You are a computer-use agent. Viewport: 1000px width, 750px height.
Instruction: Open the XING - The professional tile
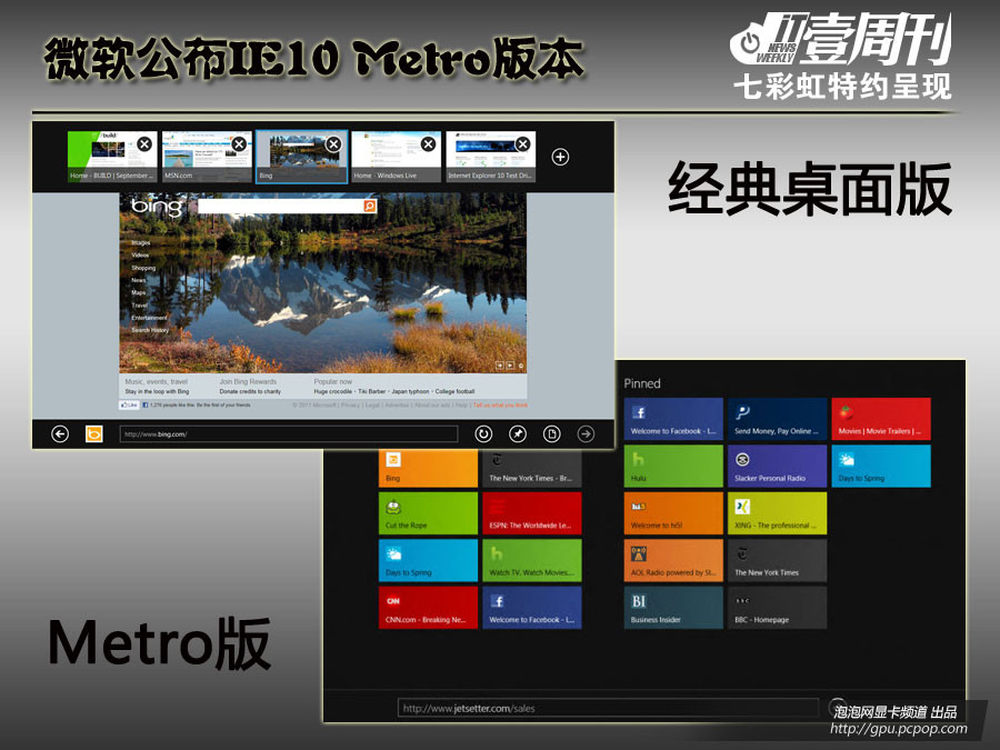point(777,513)
